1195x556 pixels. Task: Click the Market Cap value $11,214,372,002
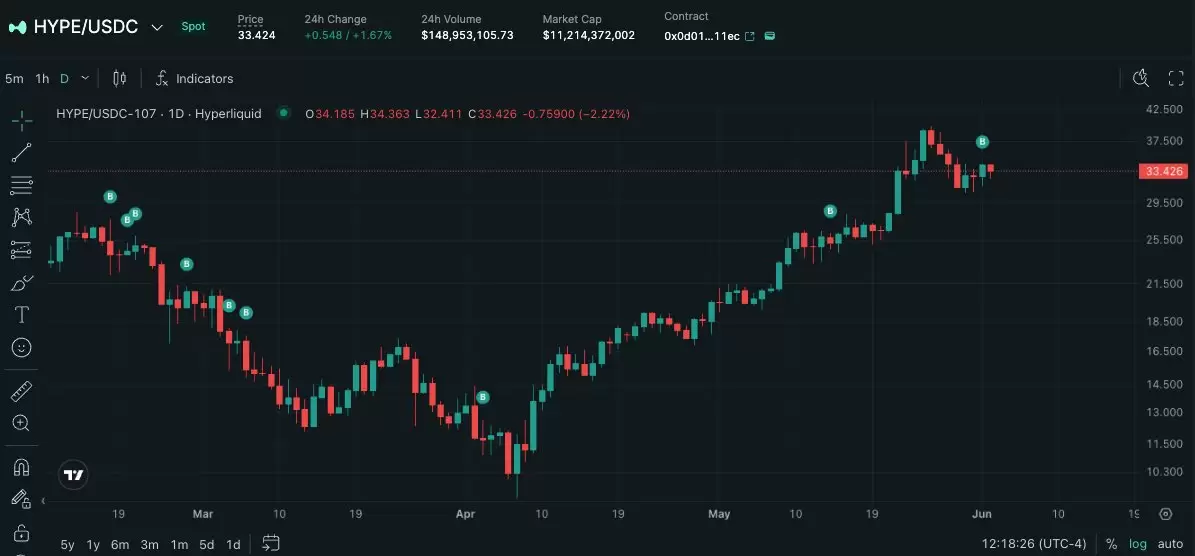[x=588, y=35]
